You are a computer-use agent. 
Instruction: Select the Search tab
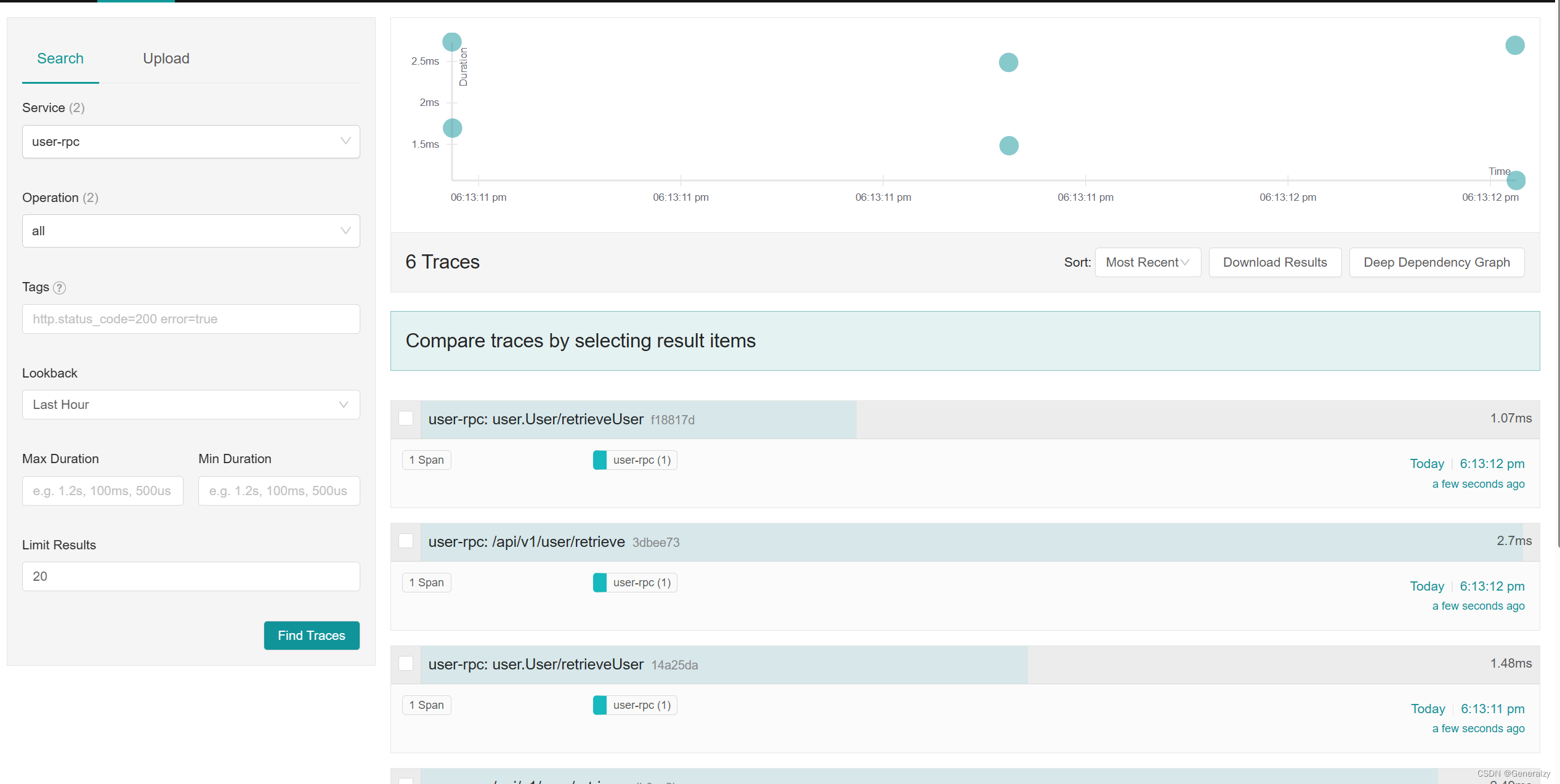(60, 59)
